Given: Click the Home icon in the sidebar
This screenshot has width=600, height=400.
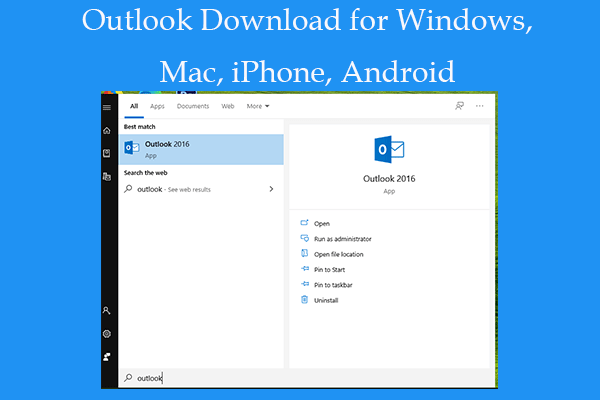Looking at the screenshot, I should click(107, 131).
